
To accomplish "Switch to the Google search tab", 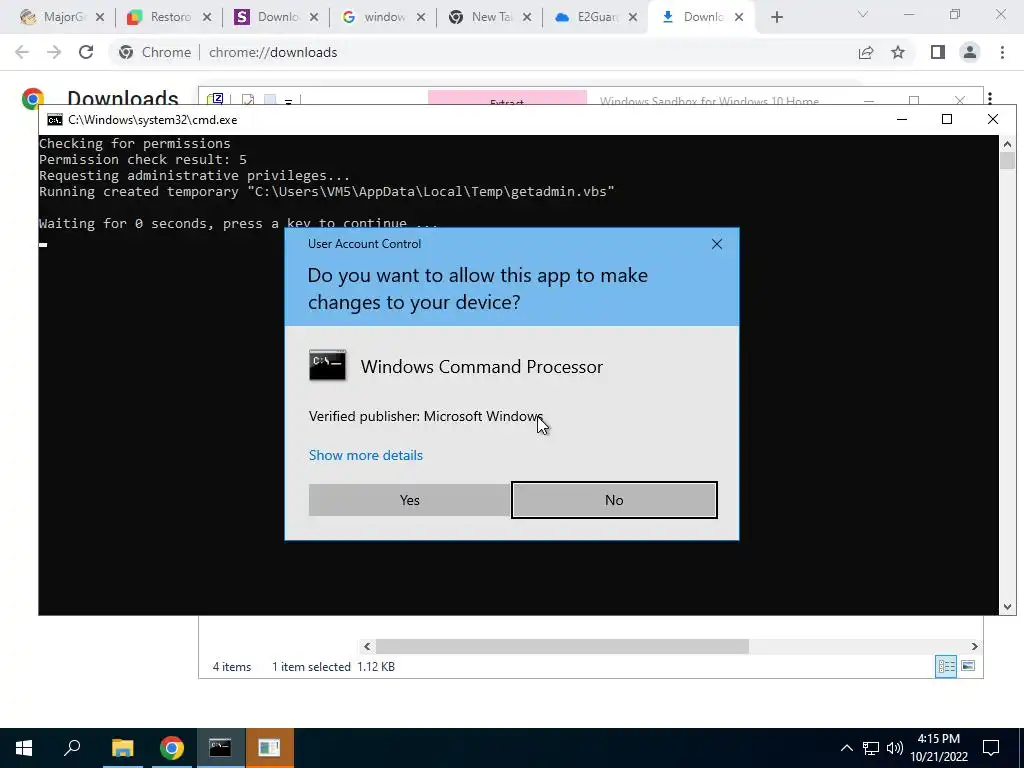I will click(x=383, y=17).
